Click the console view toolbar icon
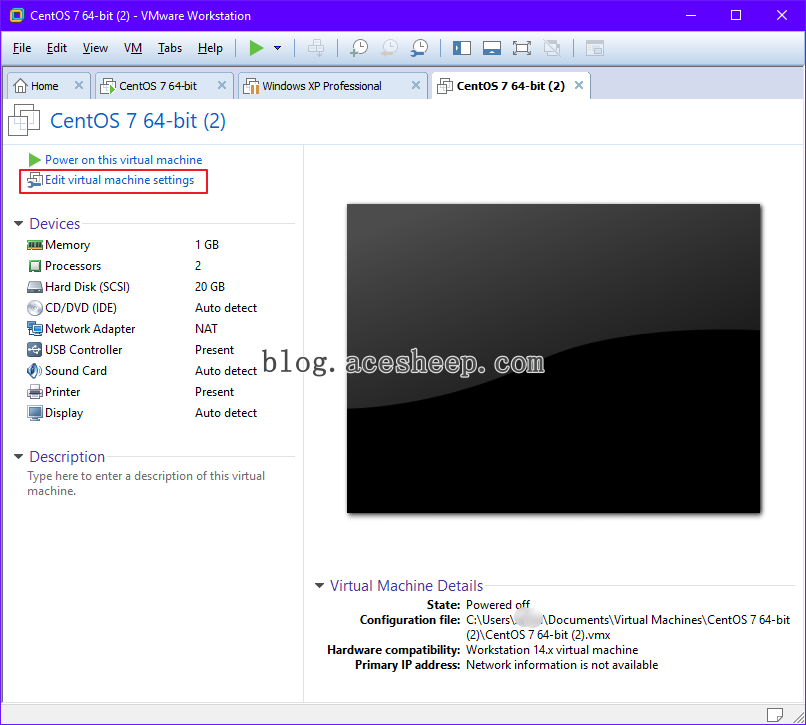Viewport: 806px width, 725px height. (595, 48)
